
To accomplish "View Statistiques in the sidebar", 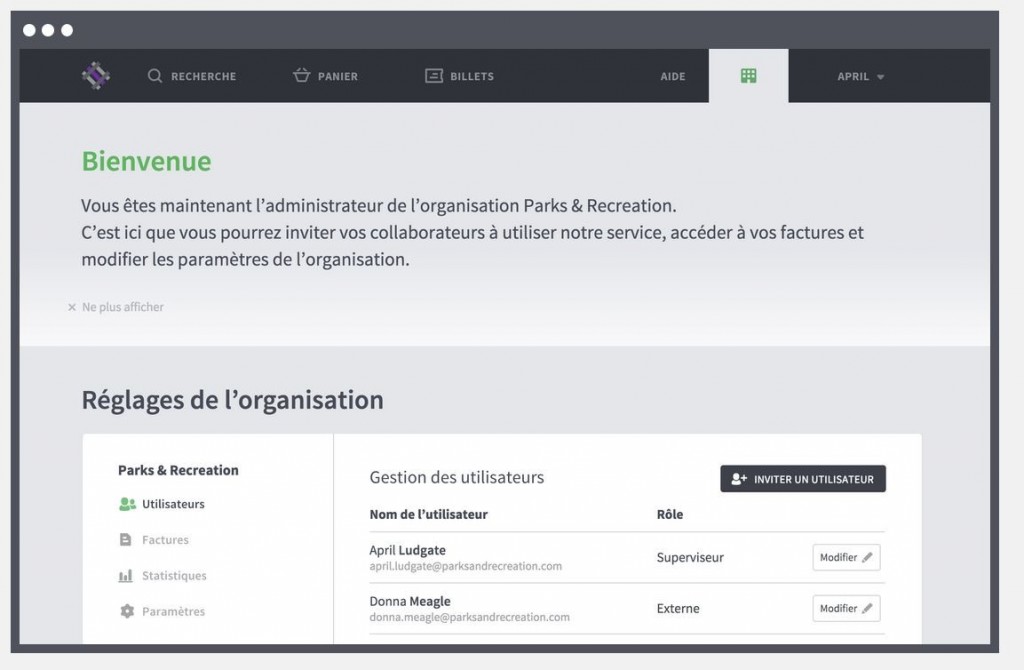I will (163, 576).
